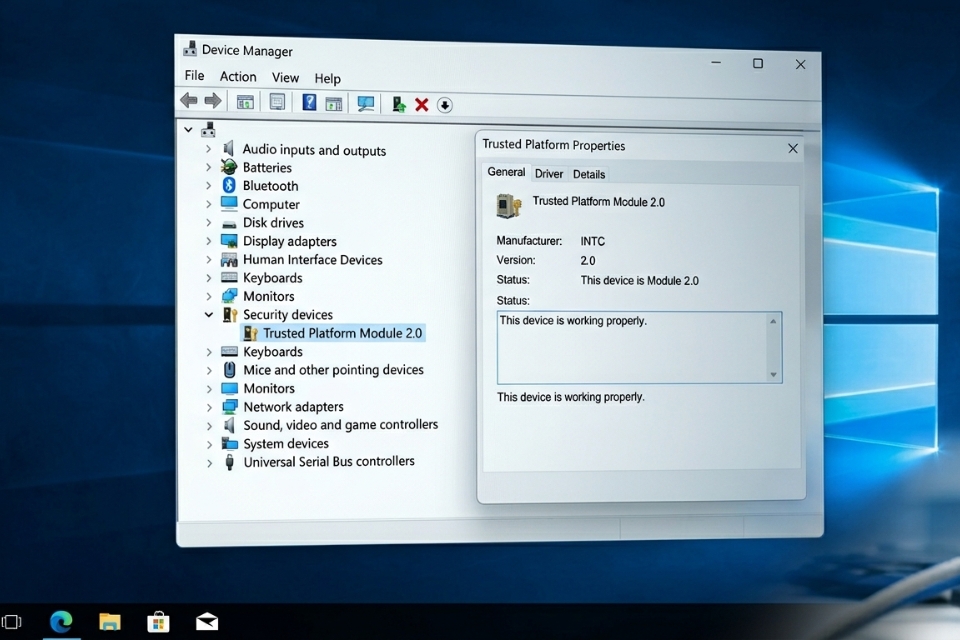Viewport: 960px width, 640px height.
Task: Click the Bluetooth logo icon
Action: [229, 185]
